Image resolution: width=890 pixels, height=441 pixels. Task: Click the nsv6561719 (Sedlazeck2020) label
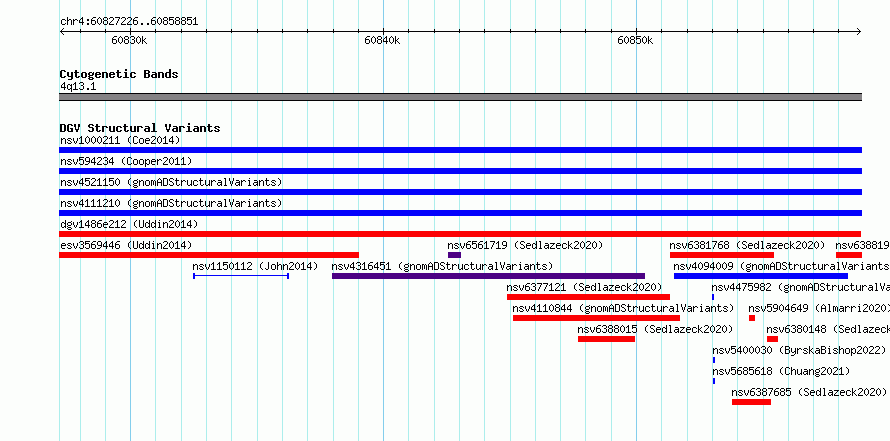coord(525,245)
